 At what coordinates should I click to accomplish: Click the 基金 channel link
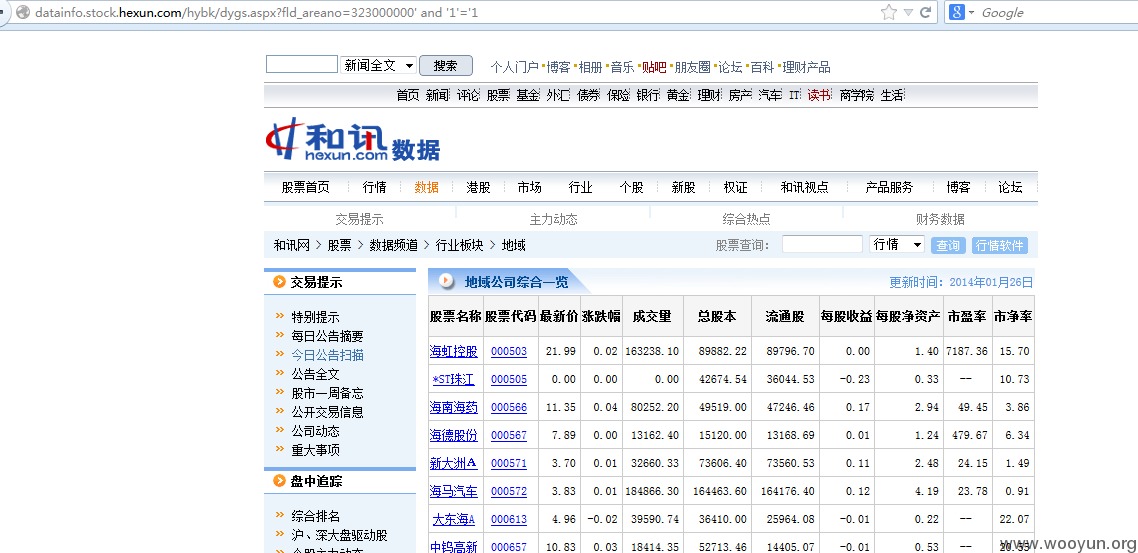tap(528, 95)
